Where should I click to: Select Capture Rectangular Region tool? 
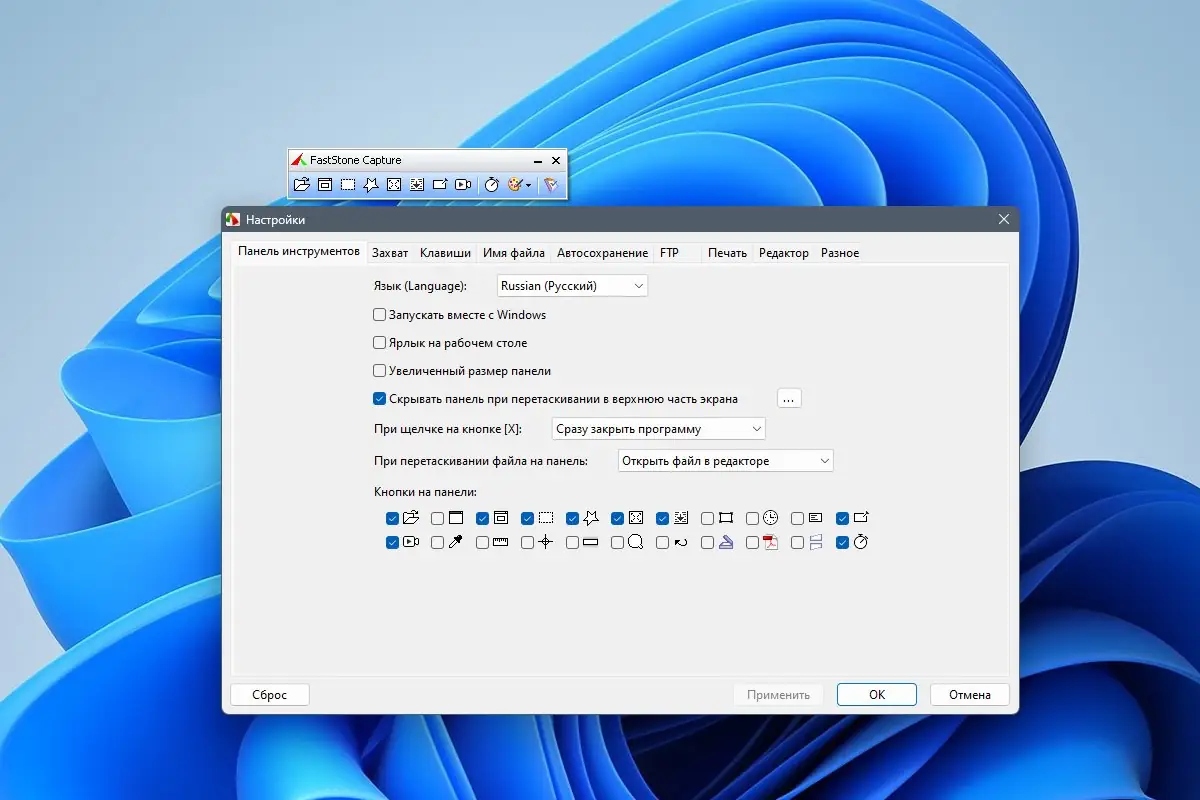pos(347,185)
